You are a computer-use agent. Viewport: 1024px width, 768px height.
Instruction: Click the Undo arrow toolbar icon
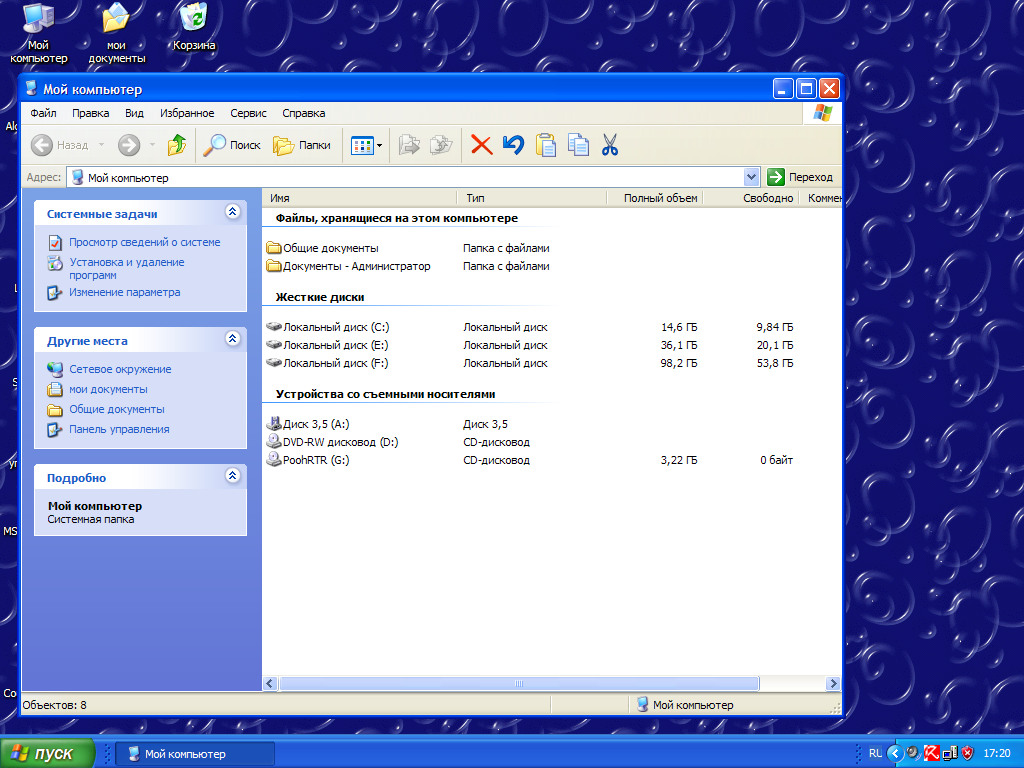click(x=513, y=145)
